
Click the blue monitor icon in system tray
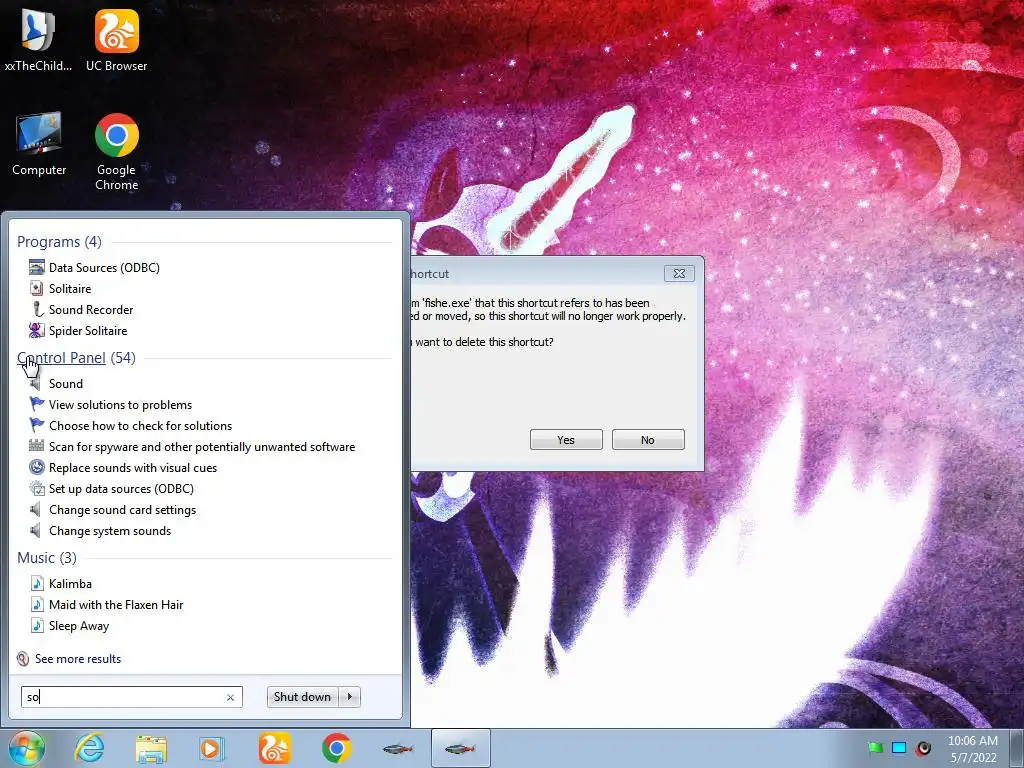pyautogui.click(x=899, y=748)
